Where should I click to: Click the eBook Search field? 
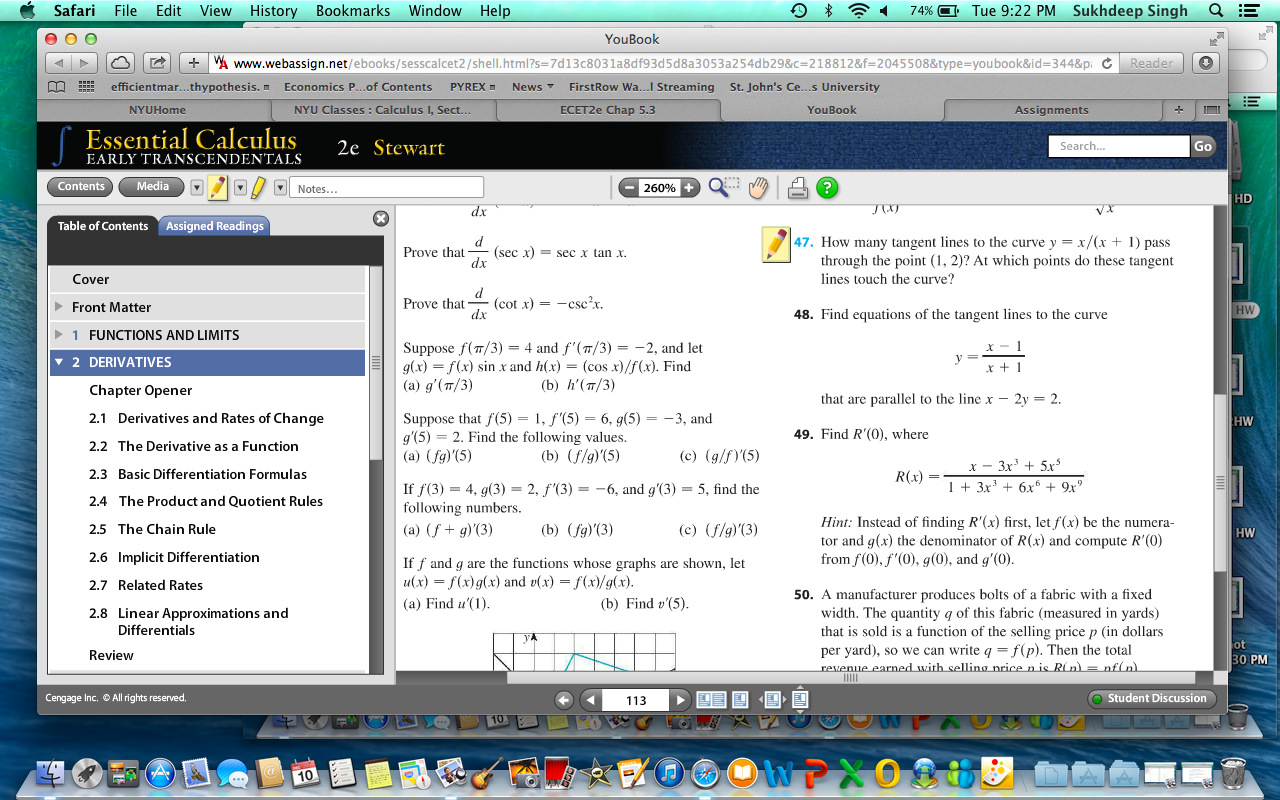coord(1119,146)
